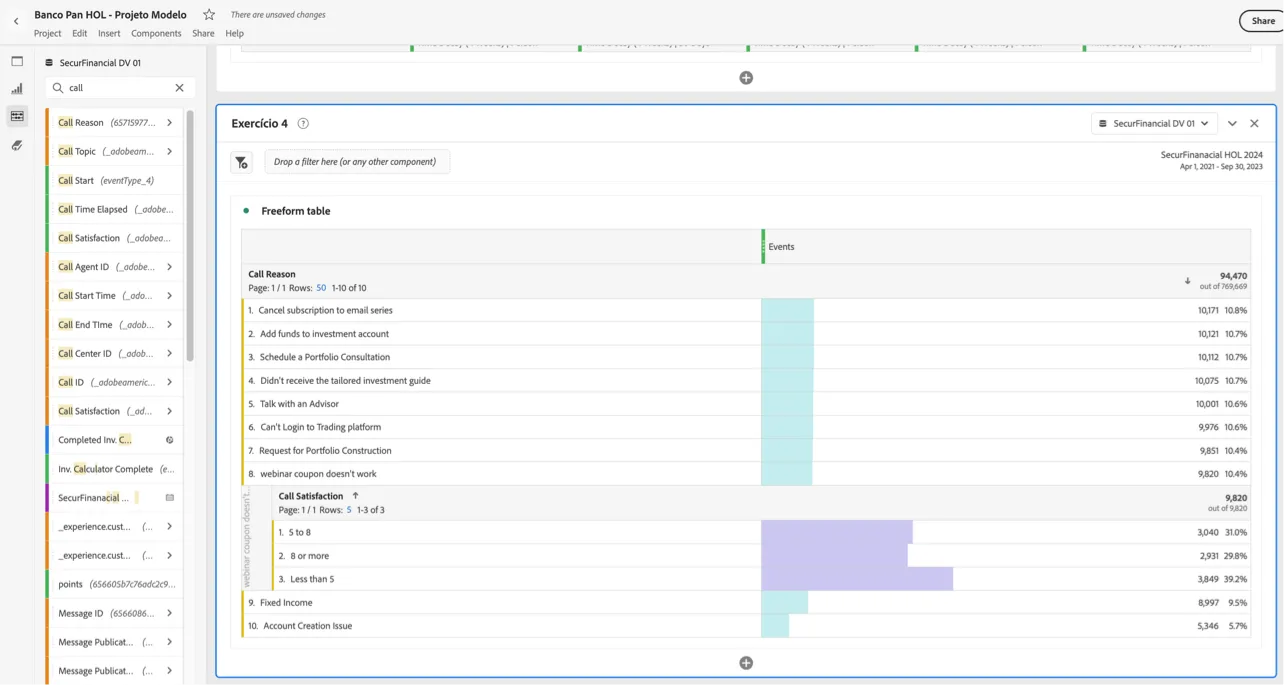Click the filter funnel icon in Exercício 4

point(242,162)
